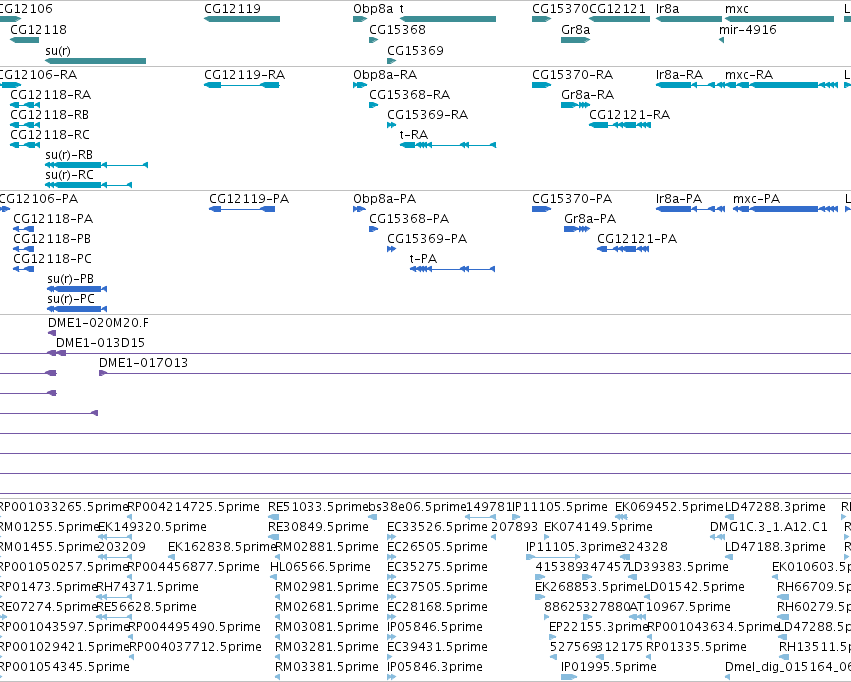This screenshot has width=851, height=682.
Task: Click protein CG15368-PA label
Action: coord(409,219)
